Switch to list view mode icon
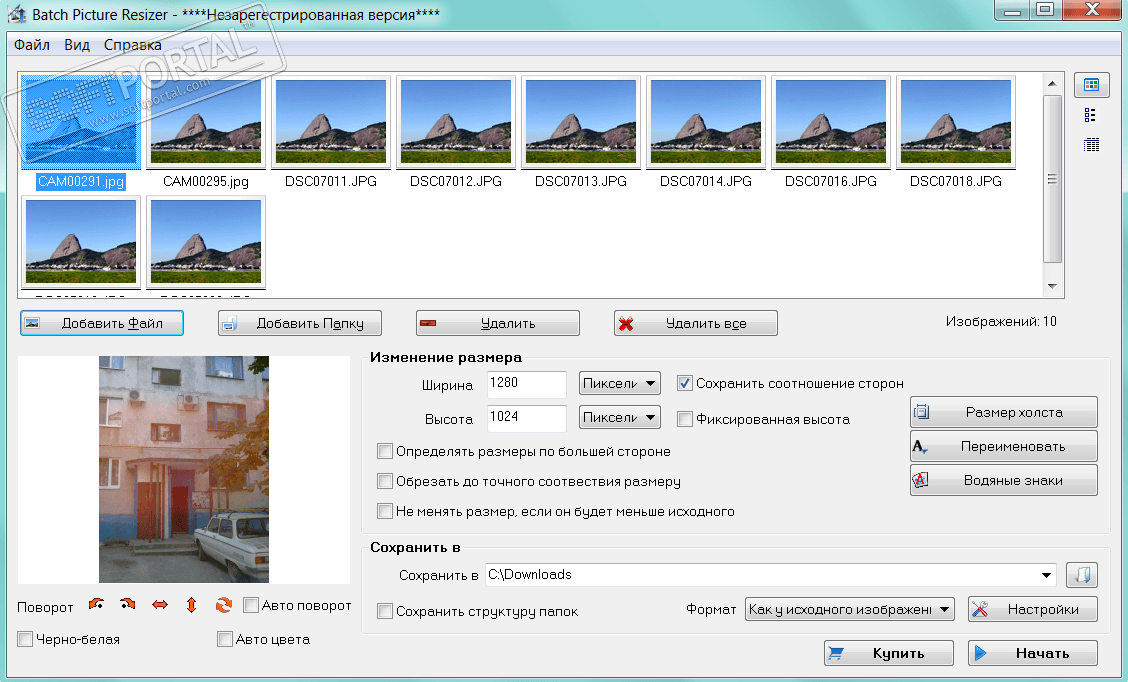The height and width of the screenshot is (682, 1128). pyautogui.click(x=1091, y=115)
